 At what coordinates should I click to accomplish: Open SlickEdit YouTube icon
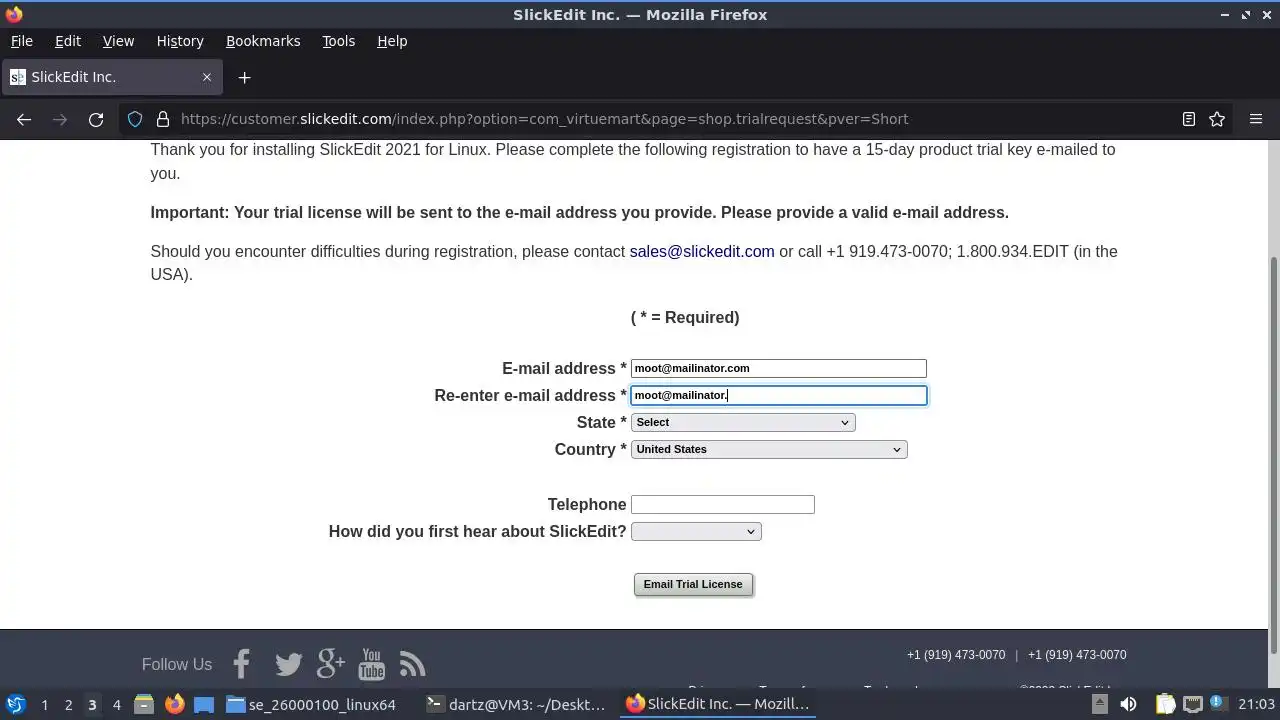tap(371, 663)
